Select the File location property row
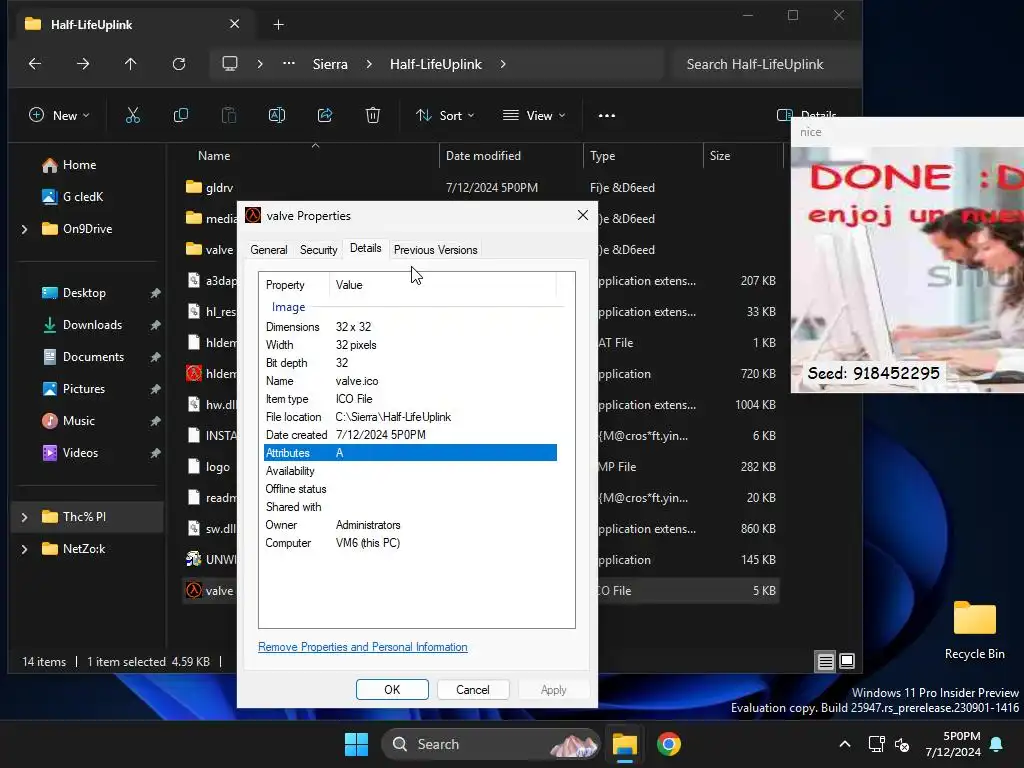 click(x=410, y=417)
